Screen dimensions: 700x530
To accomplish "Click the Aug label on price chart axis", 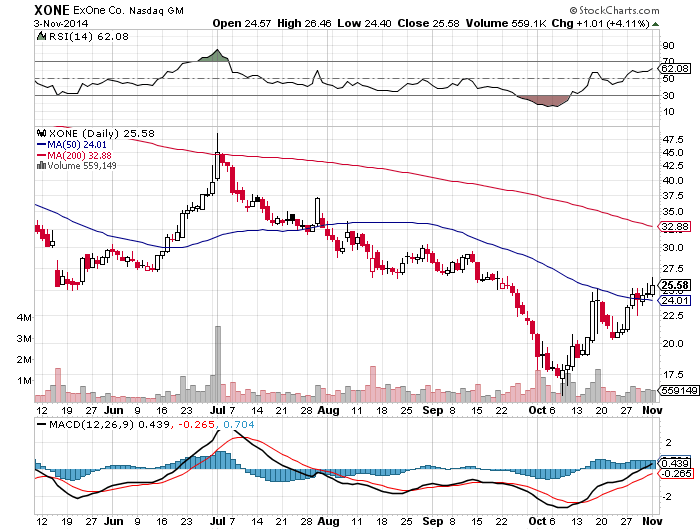I will pyautogui.click(x=328, y=410).
